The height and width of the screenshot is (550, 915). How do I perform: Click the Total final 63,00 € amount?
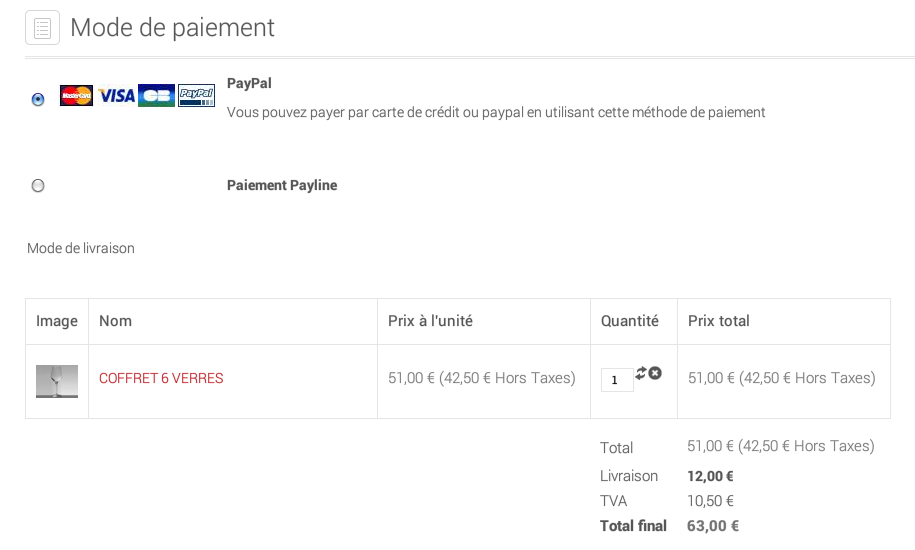coord(713,526)
